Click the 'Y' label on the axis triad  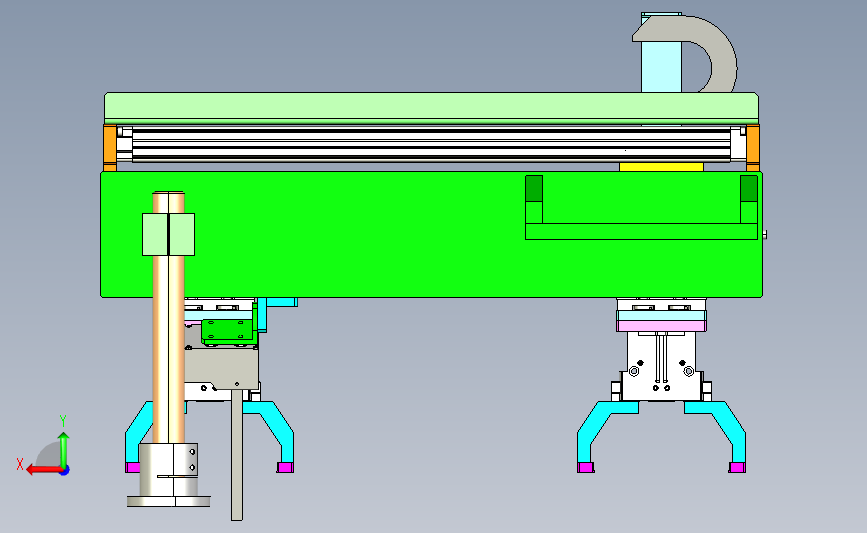63,421
